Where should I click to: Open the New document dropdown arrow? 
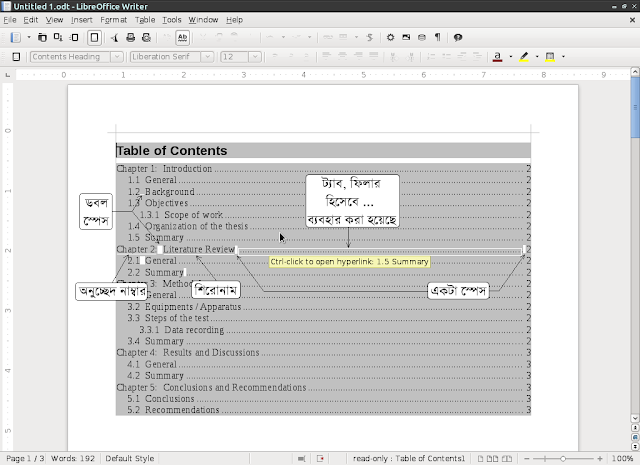[x=29, y=38]
